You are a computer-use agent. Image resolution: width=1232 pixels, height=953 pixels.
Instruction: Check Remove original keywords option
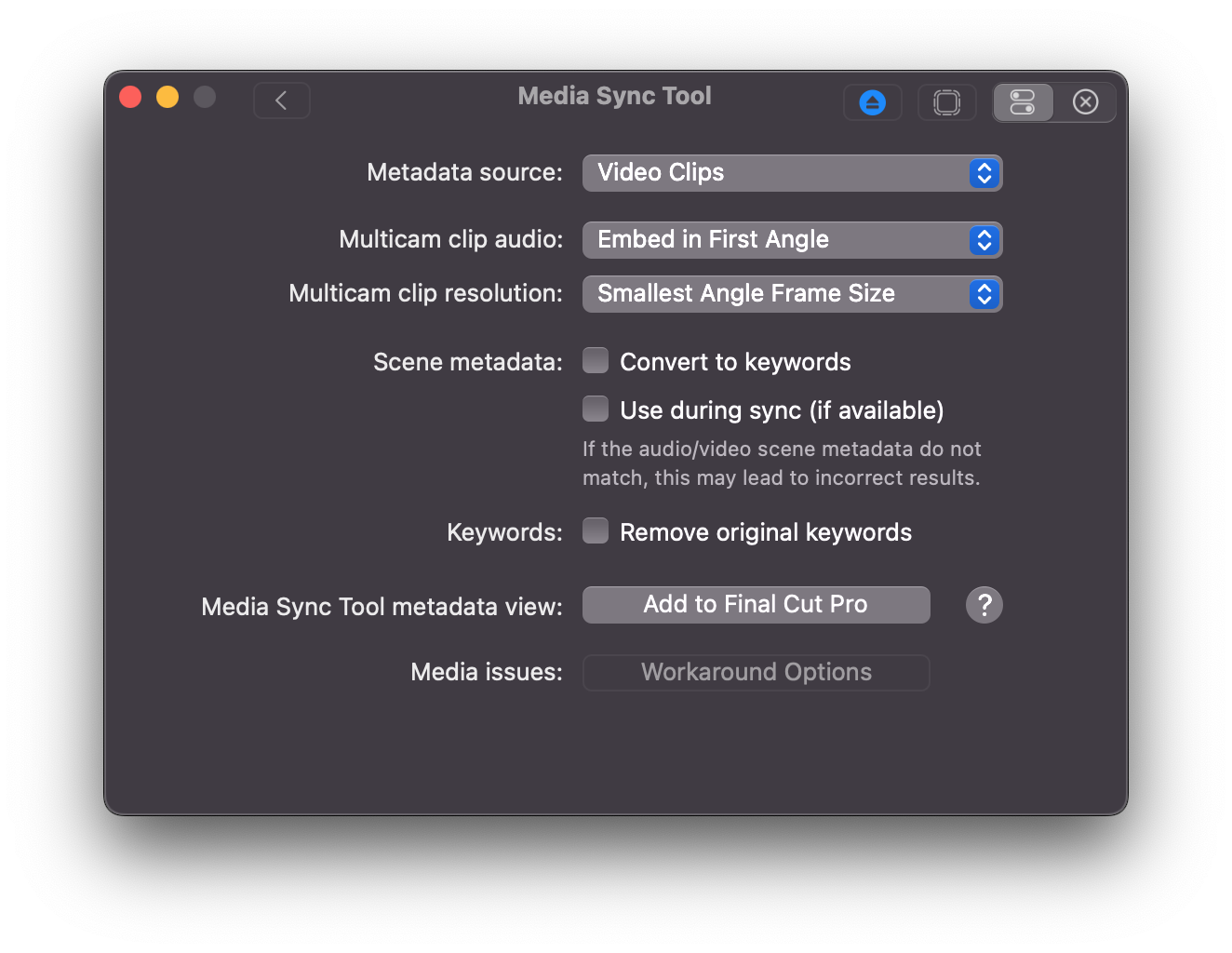pyautogui.click(x=596, y=531)
